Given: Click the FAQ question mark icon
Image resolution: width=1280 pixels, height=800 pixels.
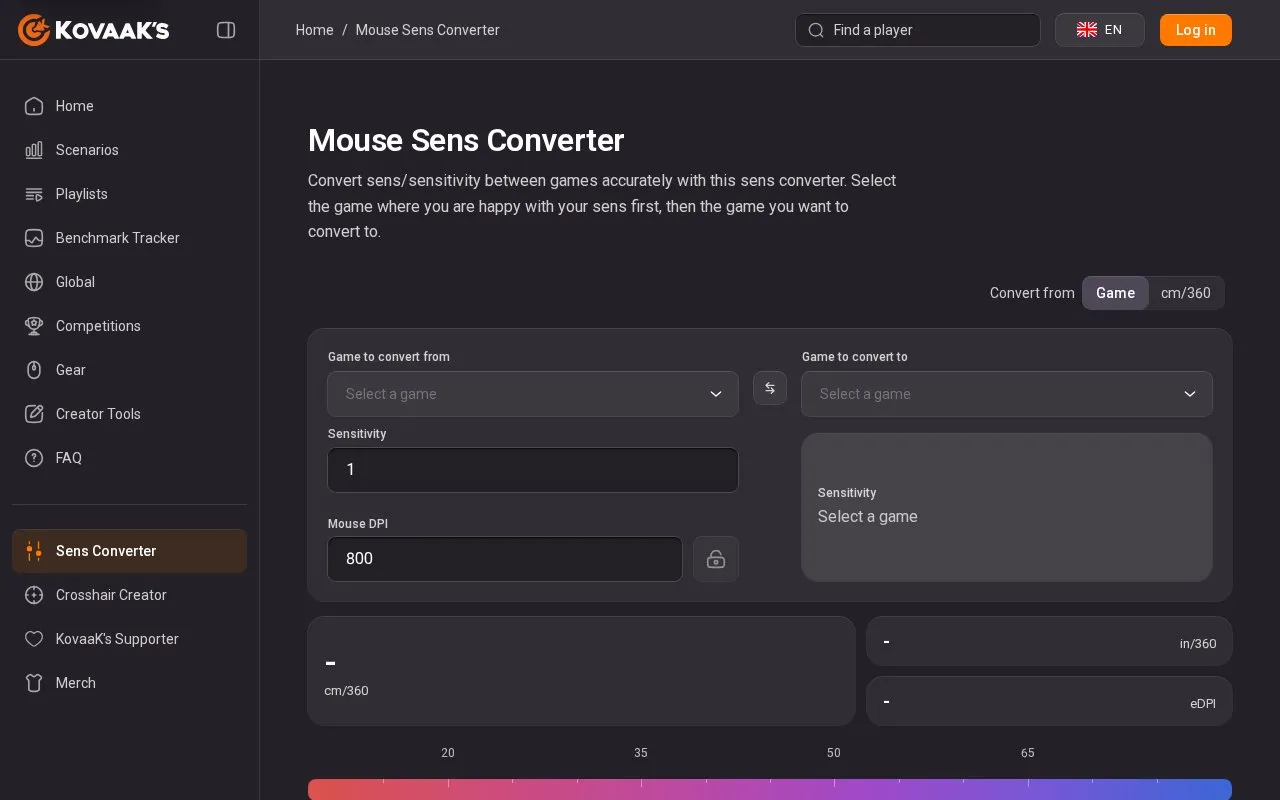Looking at the screenshot, I should [34, 458].
